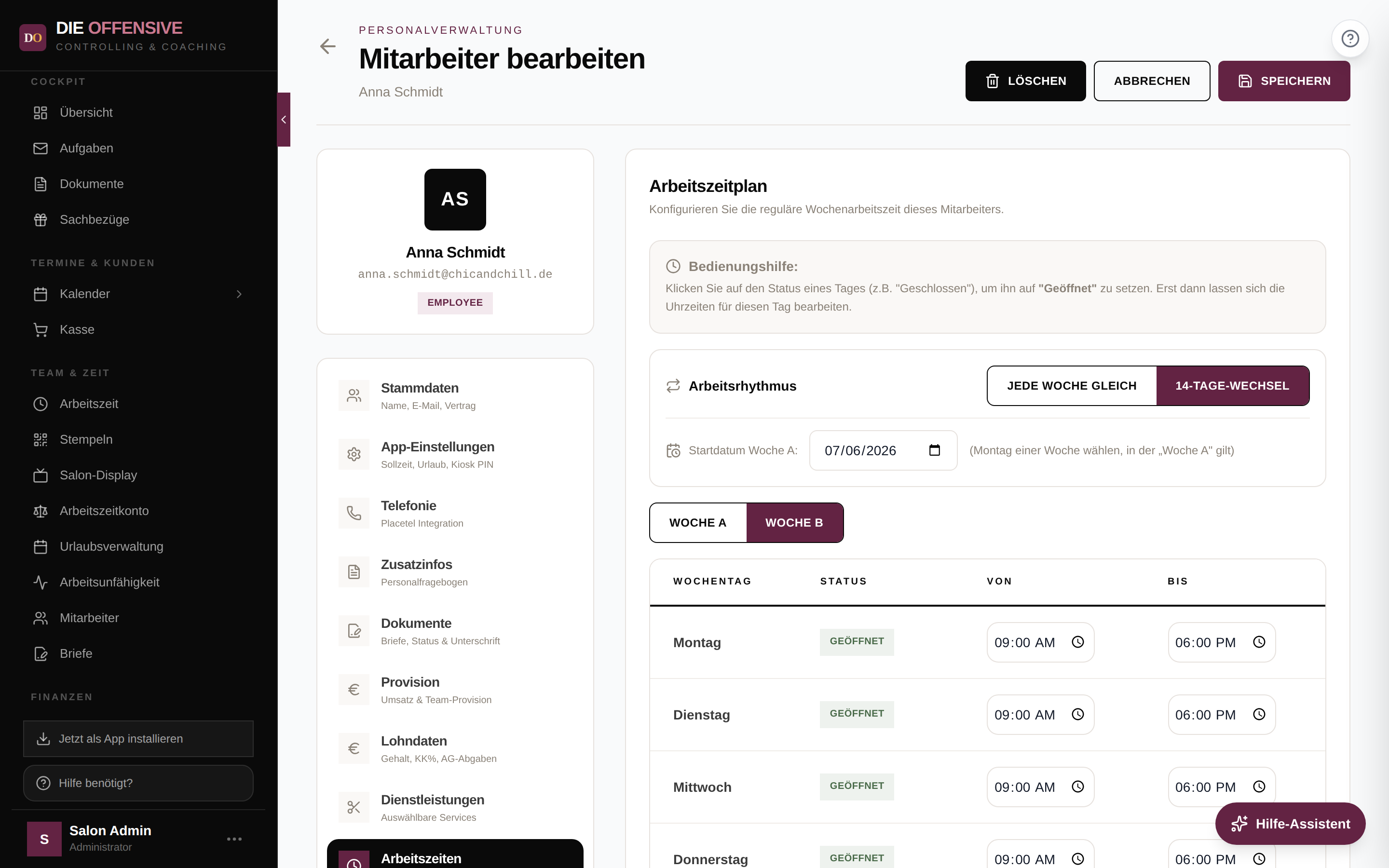Open the Stammdaten section

[x=455, y=395]
